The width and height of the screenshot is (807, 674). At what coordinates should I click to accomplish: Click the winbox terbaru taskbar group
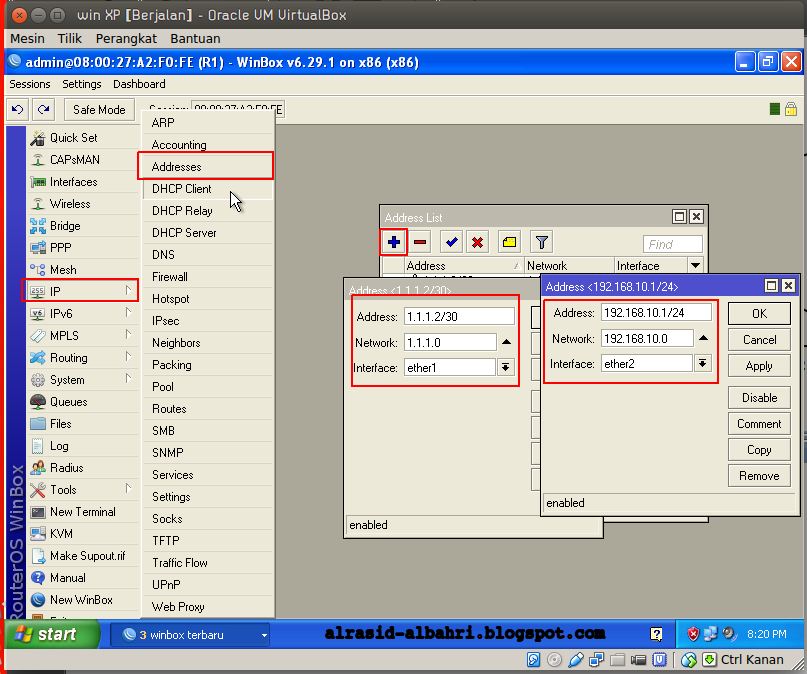[190, 635]
